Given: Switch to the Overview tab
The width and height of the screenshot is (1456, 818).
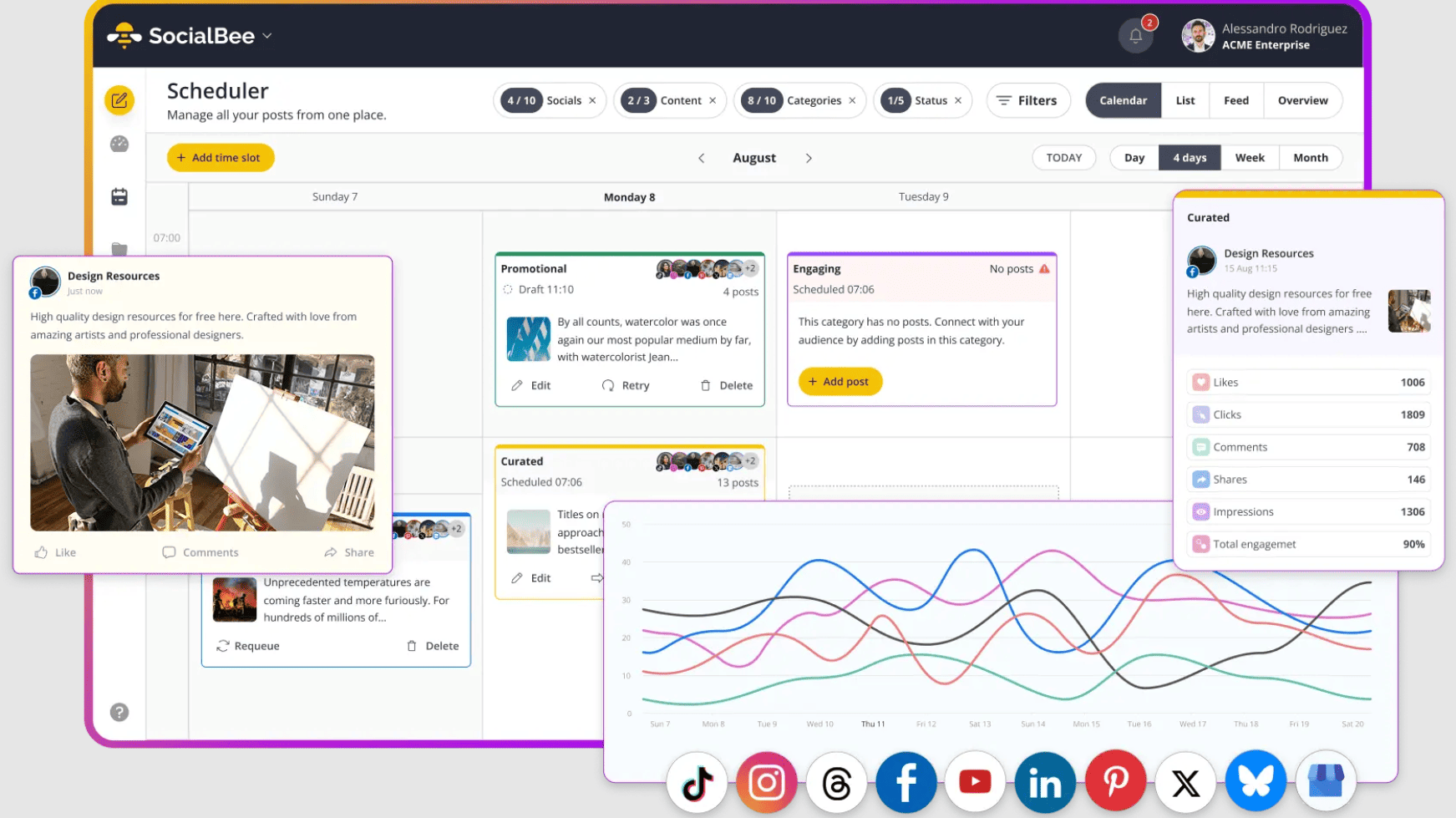Looking at the screenshot, I should coord(1302,100).
